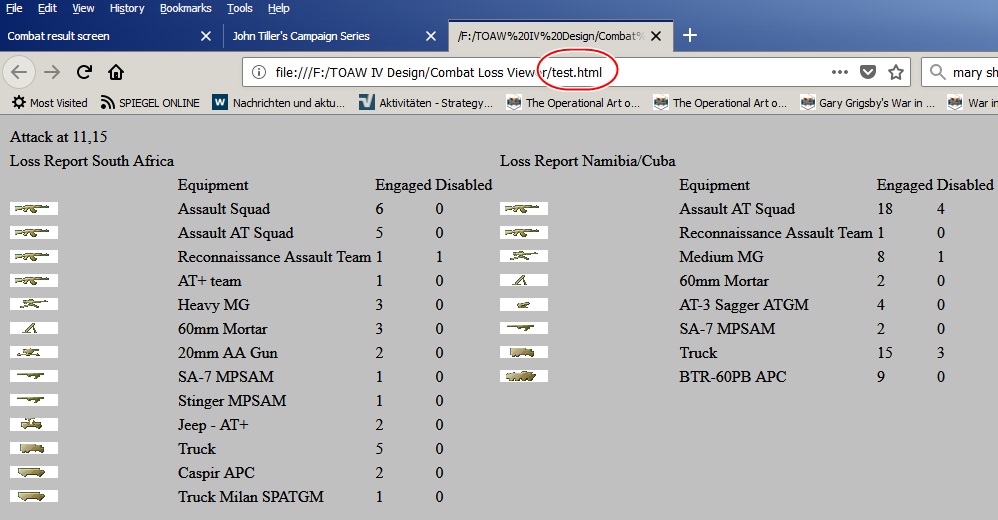Click 'Caspir APC' equipment name

tap(216, 473)
